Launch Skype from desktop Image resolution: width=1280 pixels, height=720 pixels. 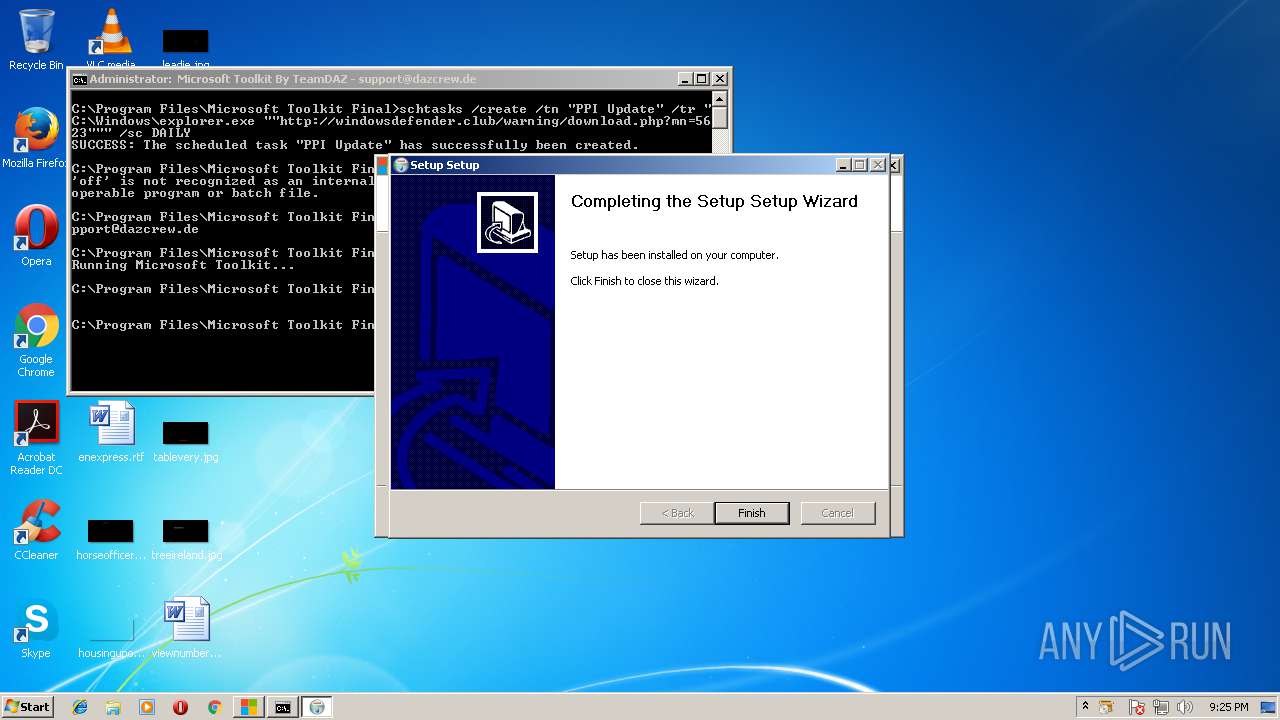[x=36, y=628]
